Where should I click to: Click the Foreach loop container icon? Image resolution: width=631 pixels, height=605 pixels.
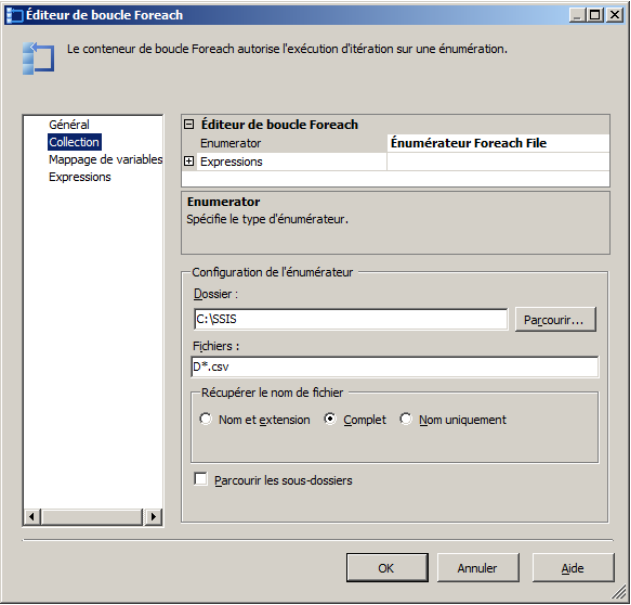(37, 57)
